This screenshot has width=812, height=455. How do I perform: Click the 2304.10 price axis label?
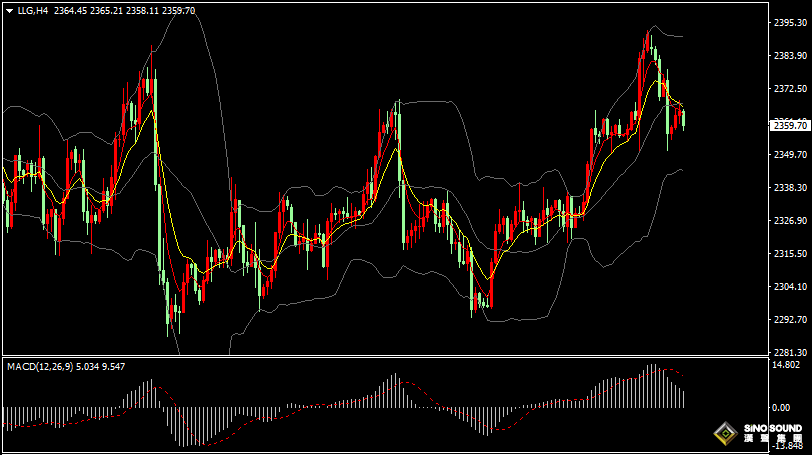(x=789, y=287)
